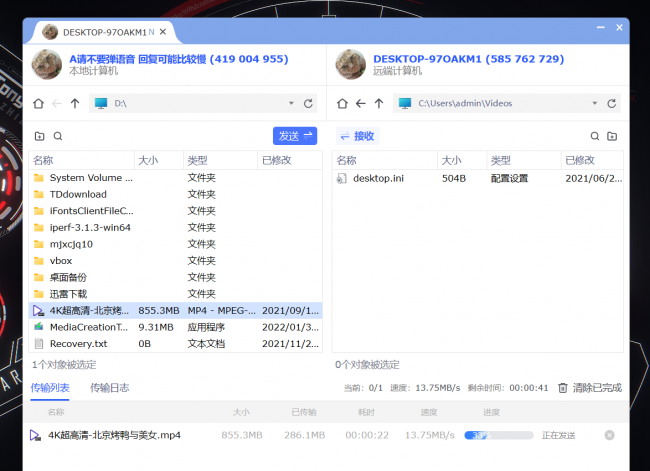Click the trash icon beside 清除已完成

click(563, 388)
